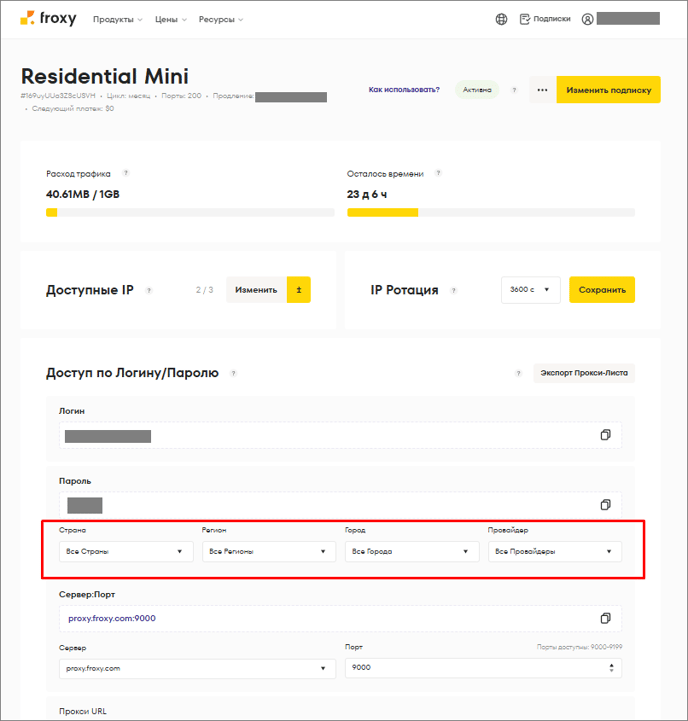Open the Все Города city dropdown

coord(412,551)
